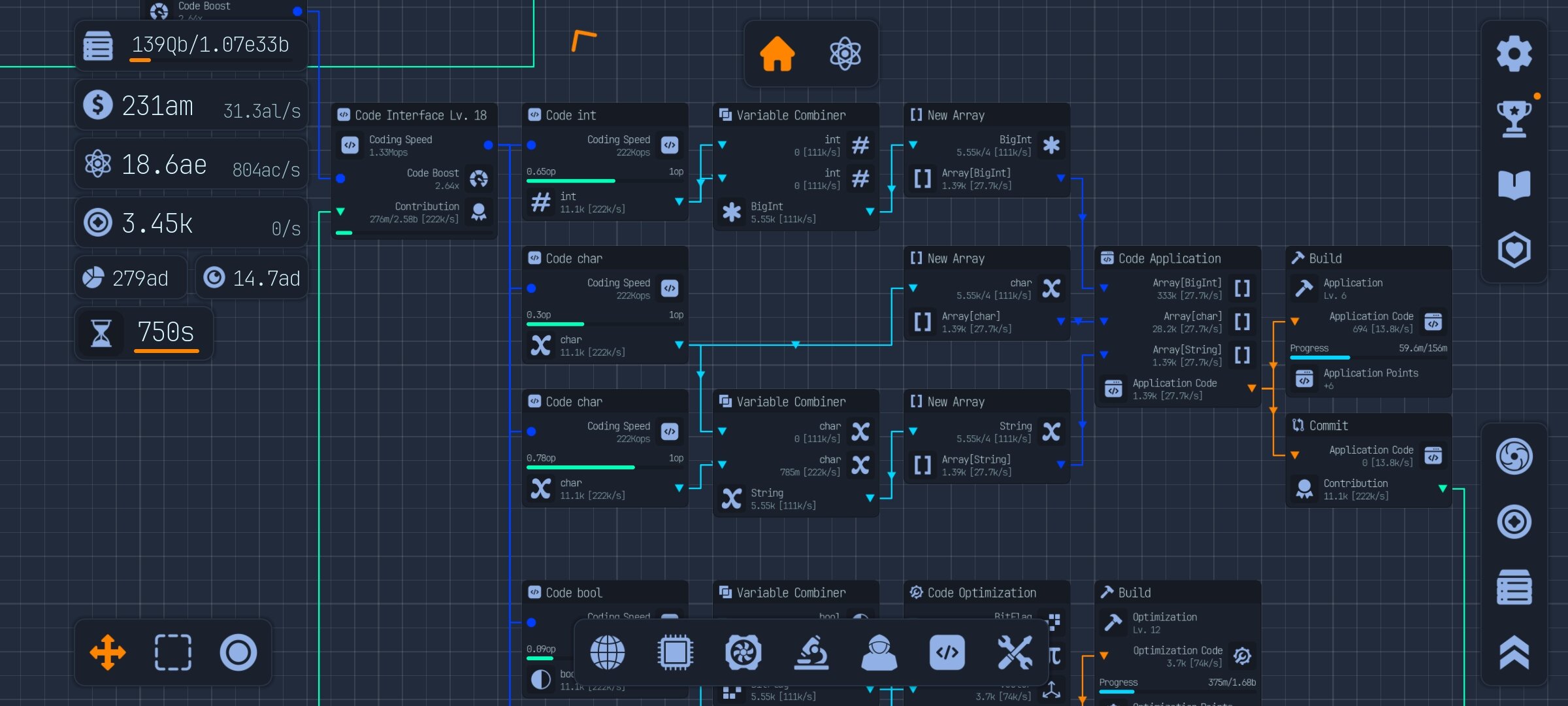This screenshot has width=1568, height=706.
Task: Open the trophy achievements icon
Action: click(1514, 119)
